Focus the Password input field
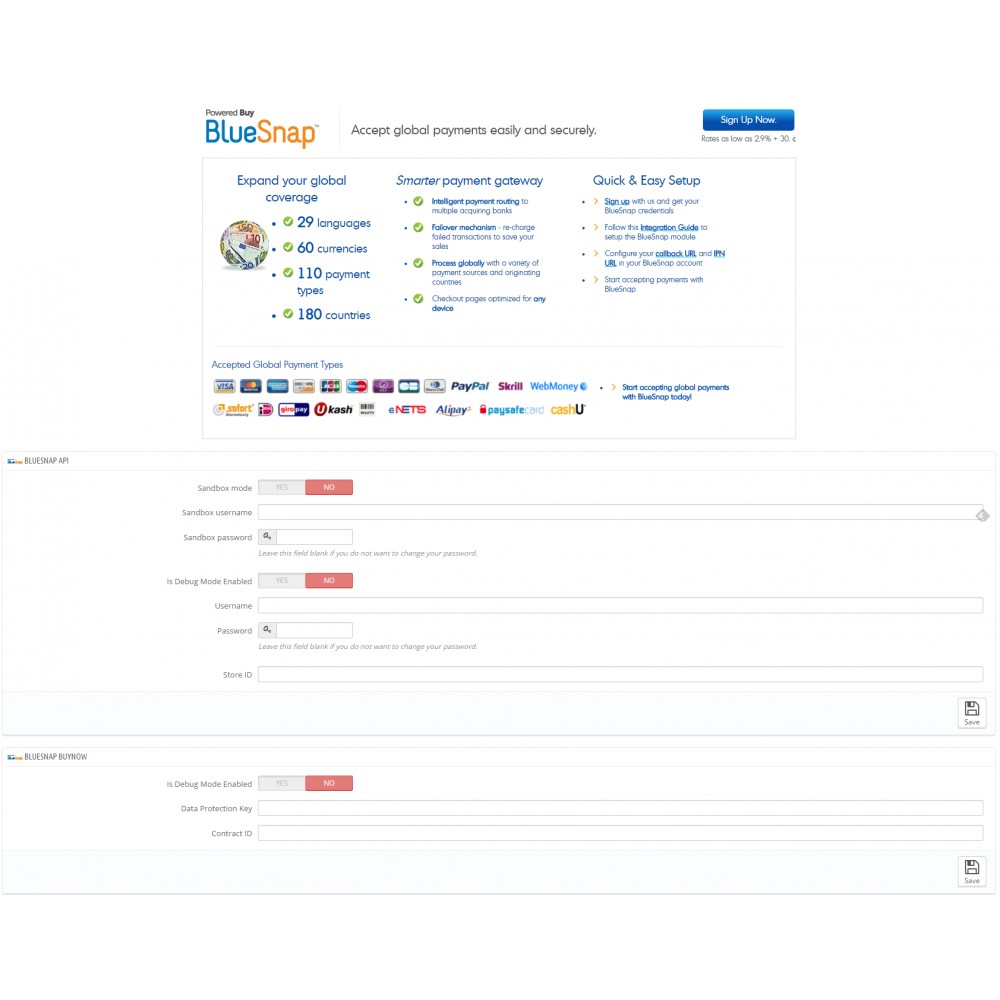 click(314, 630)
